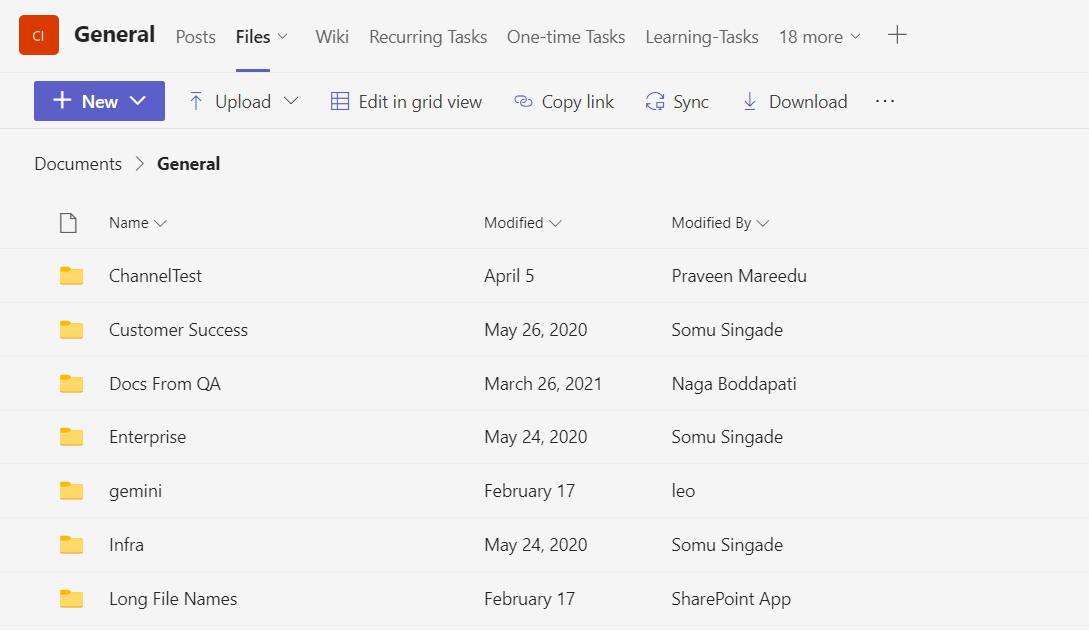Go to the Wiki tab
The image size is (1089, 630).
(332, 37)
